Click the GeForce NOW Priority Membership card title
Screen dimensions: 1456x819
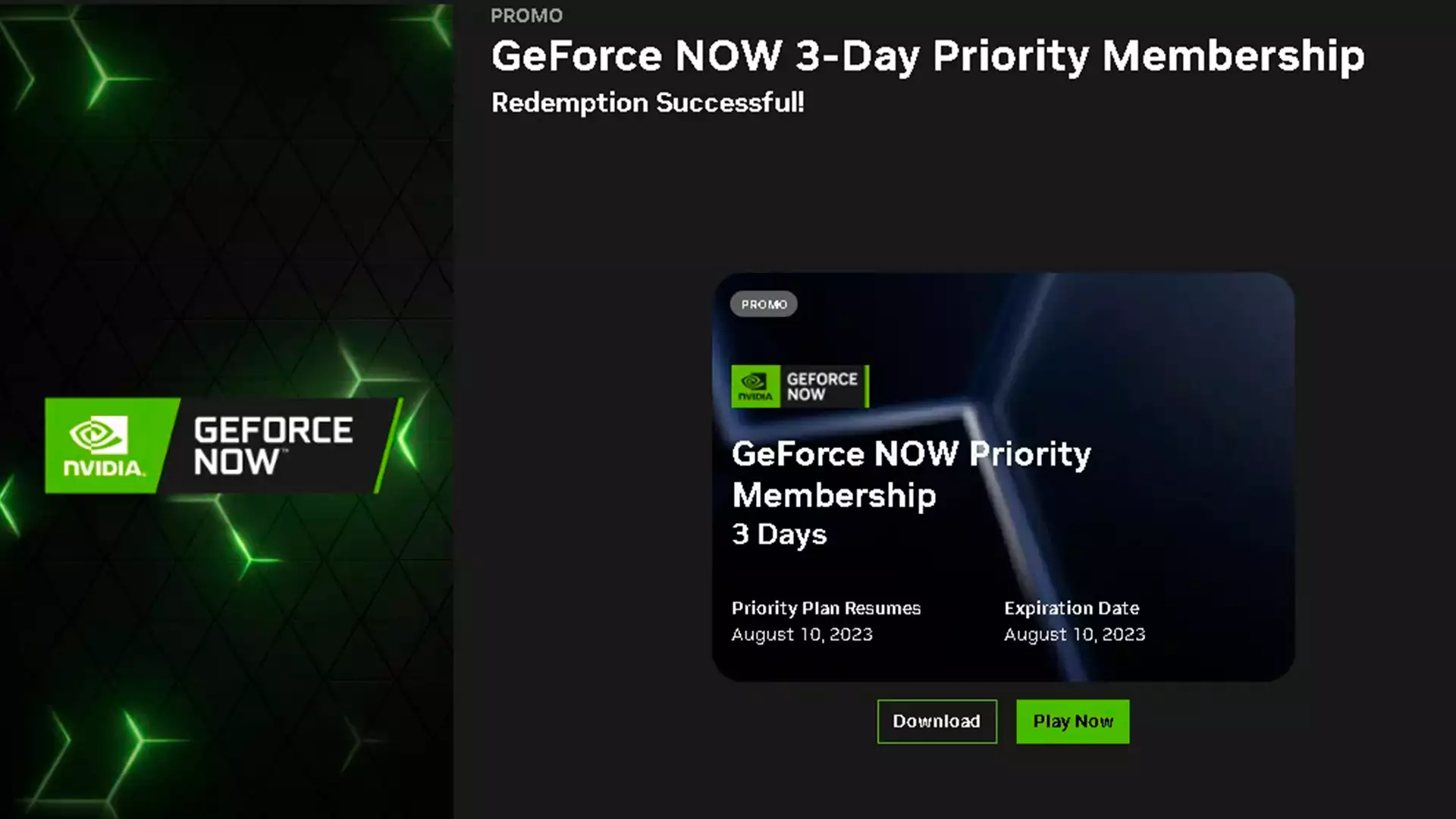coord(911,474)
